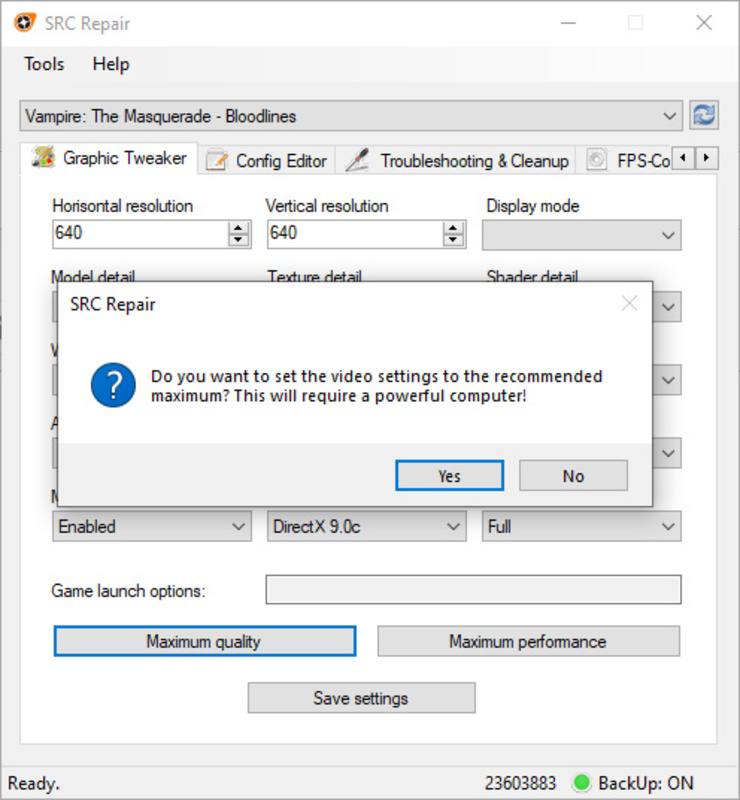Open the Enabled dropdown
740x800 pixels.
(152, 526)
